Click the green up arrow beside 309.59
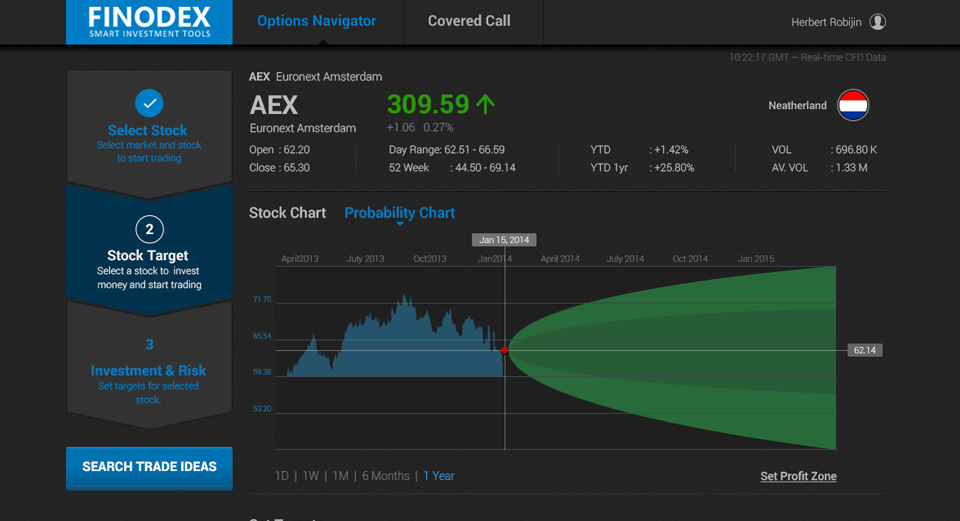 486,104
